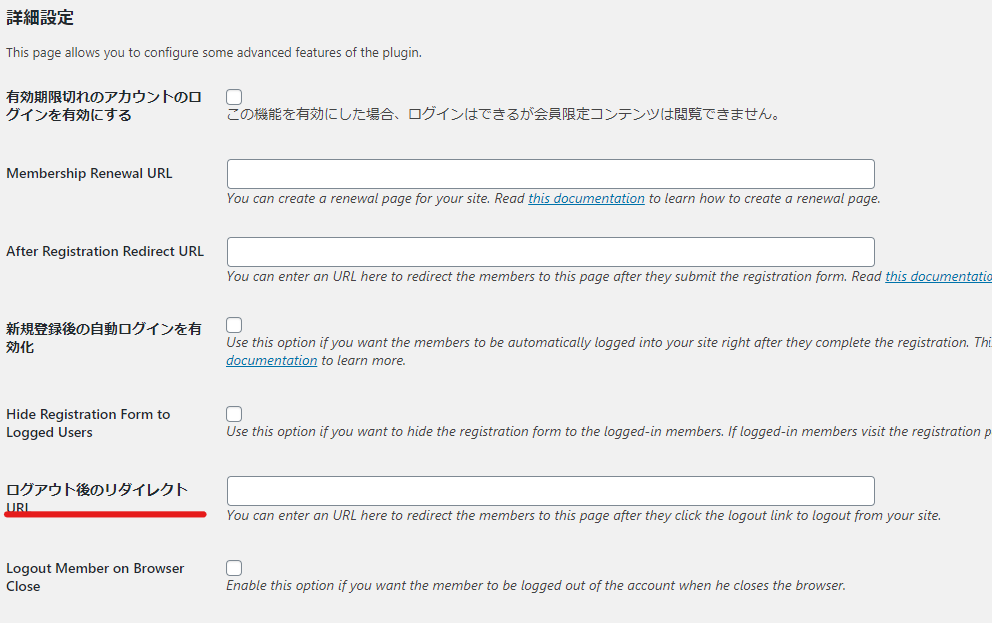This screenshot has height=623, width=992.
Task: Select 'Logout Member on Browser Close' label
Action: click(x=95, y=577)
